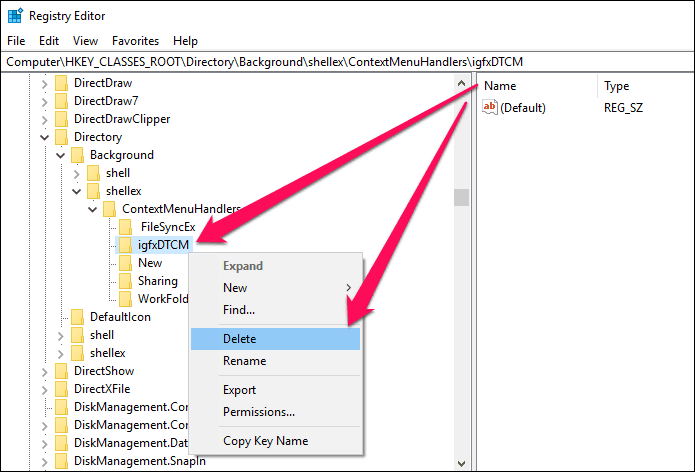This screenshot has height=472, width=695.
Task: Expand the DirectDrawClipper key
Action: point(44,120)
